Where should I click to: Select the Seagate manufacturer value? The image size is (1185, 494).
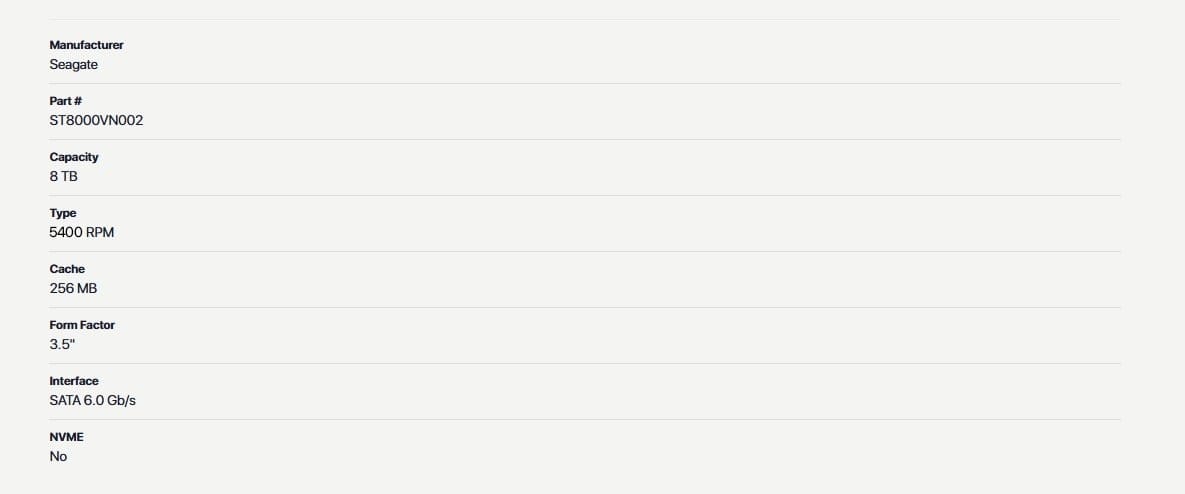tap(73, 65)
